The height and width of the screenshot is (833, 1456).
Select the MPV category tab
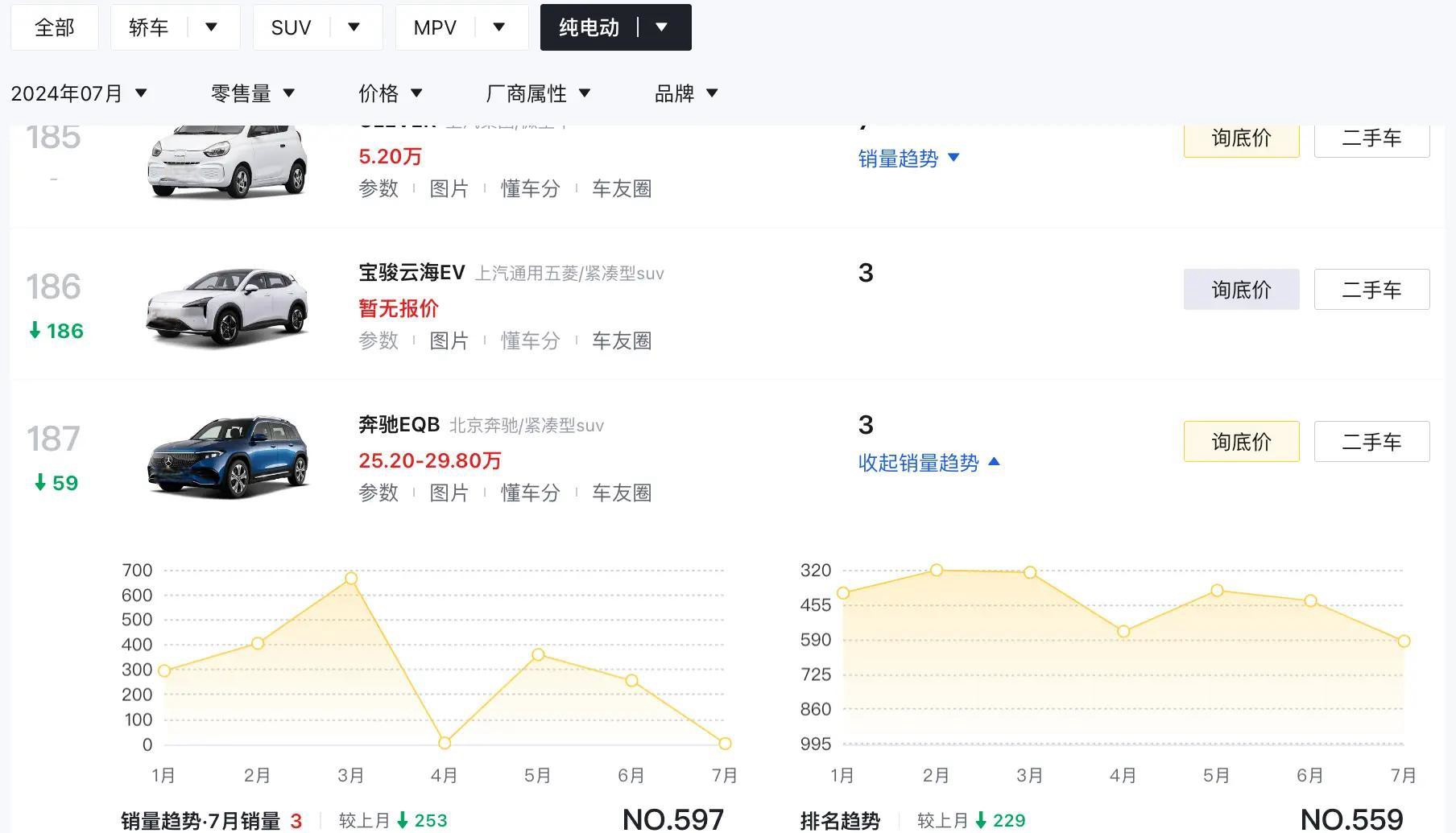[x=435, y=27]
